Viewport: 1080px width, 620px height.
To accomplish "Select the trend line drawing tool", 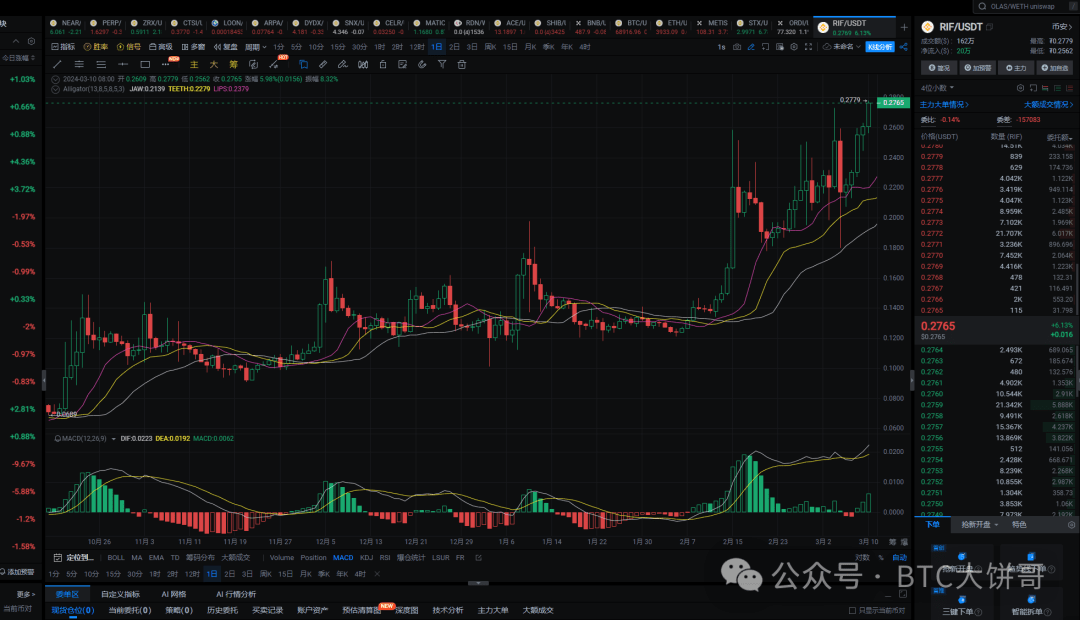I will [x=58, y=64].
